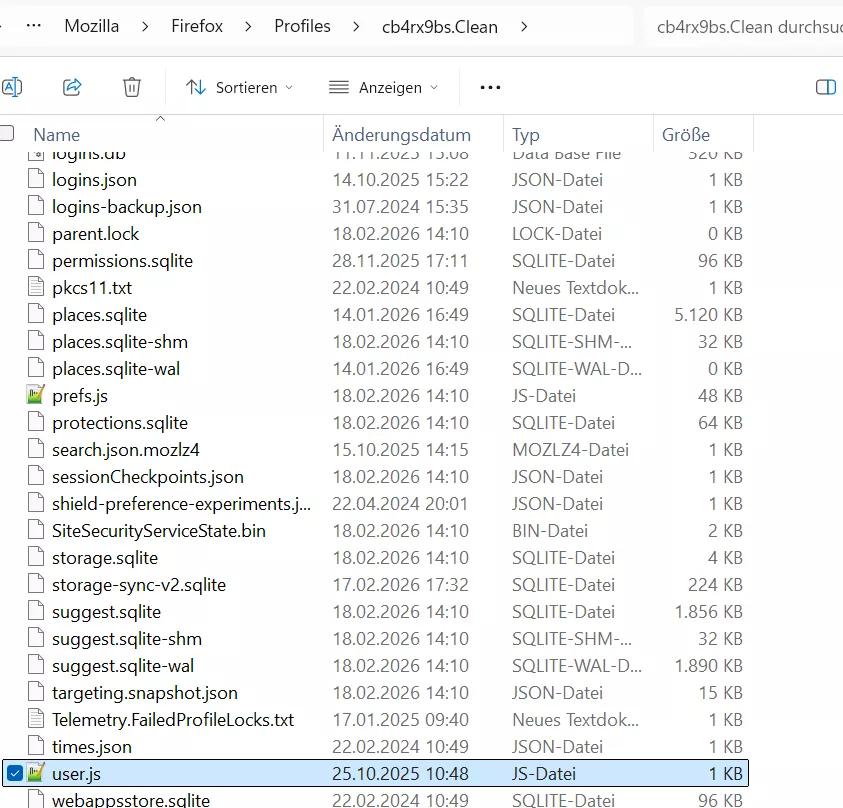Sort by the Größe column header
Image resolution: width=843 pixels, height=808 pixels.
pyautogui.click(x=685, y=134)
